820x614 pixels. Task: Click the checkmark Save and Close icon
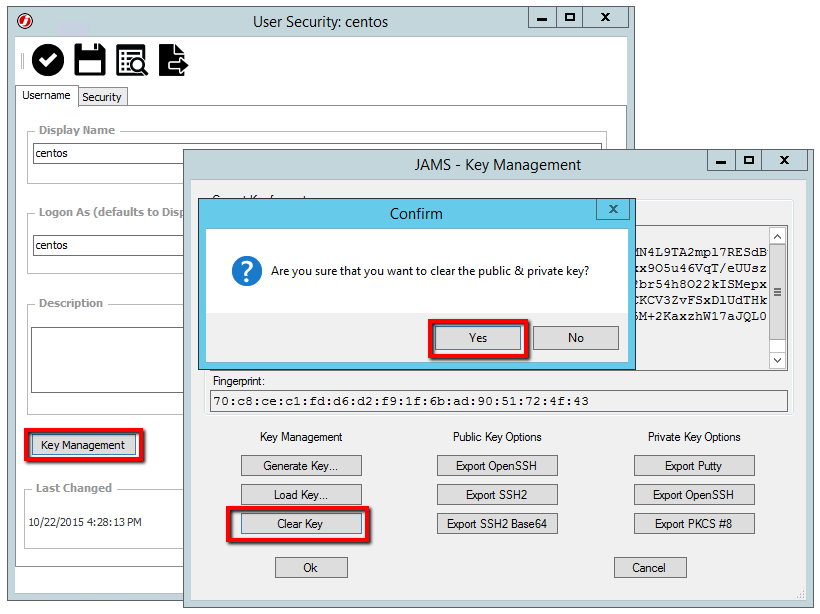[48, 60]
